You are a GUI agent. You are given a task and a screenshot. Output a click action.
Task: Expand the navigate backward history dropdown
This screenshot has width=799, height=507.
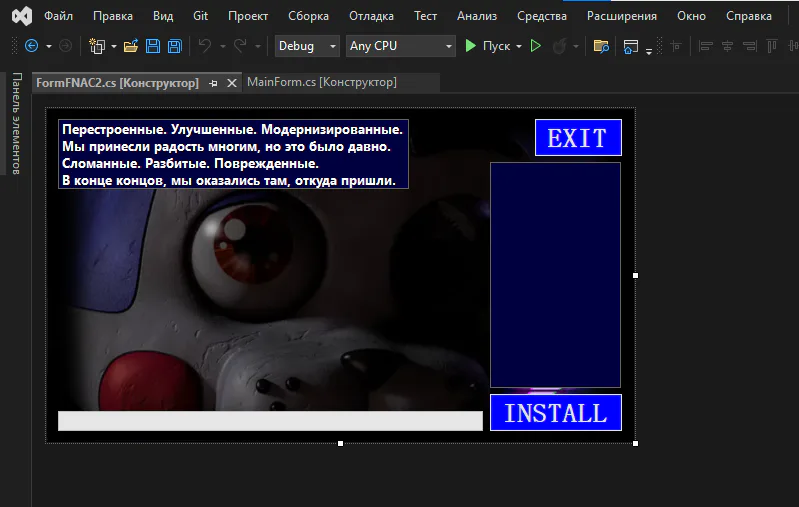coord(49,46)
